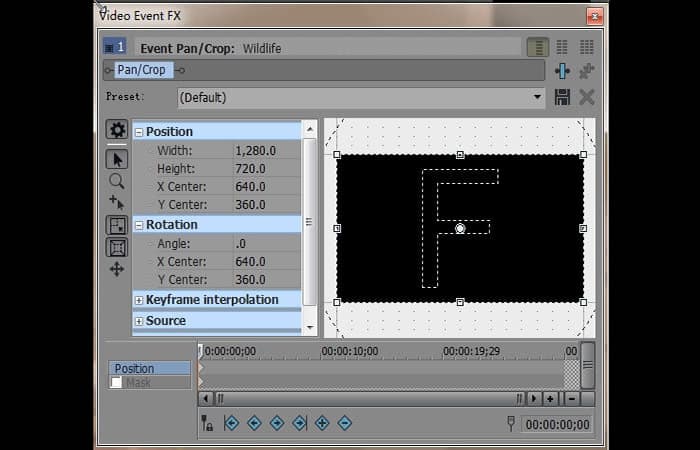
Task: Delete the preset with the X icon
Action: [587, 97]
